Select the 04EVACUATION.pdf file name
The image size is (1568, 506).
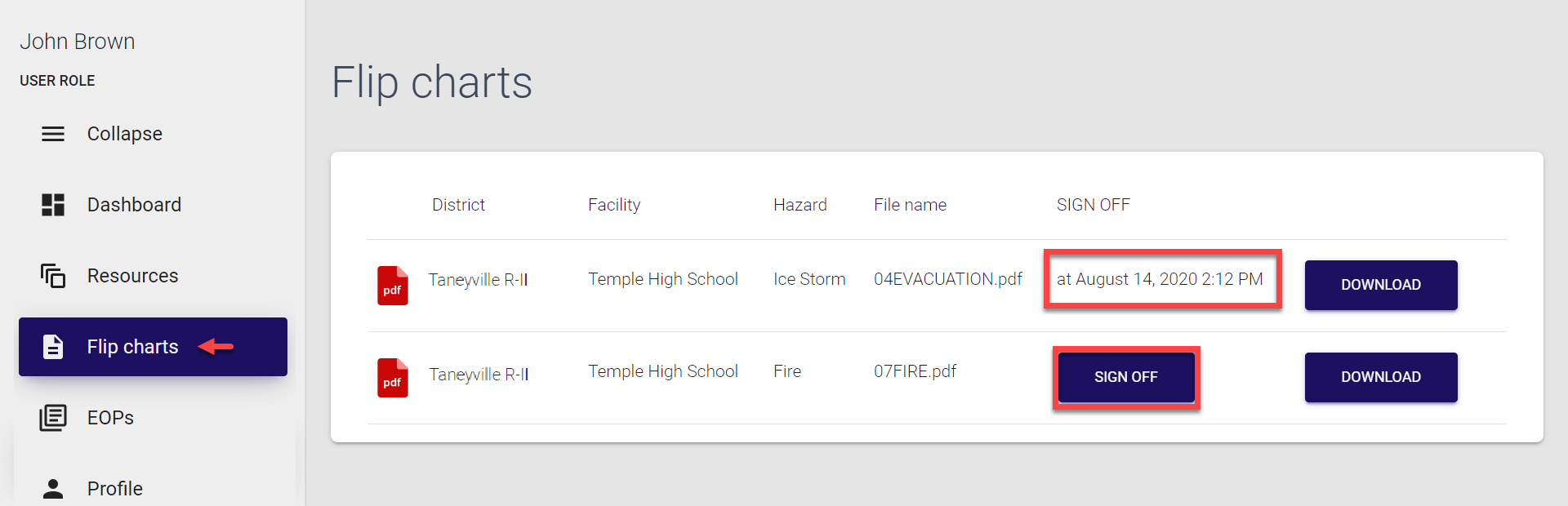point(947,279)
